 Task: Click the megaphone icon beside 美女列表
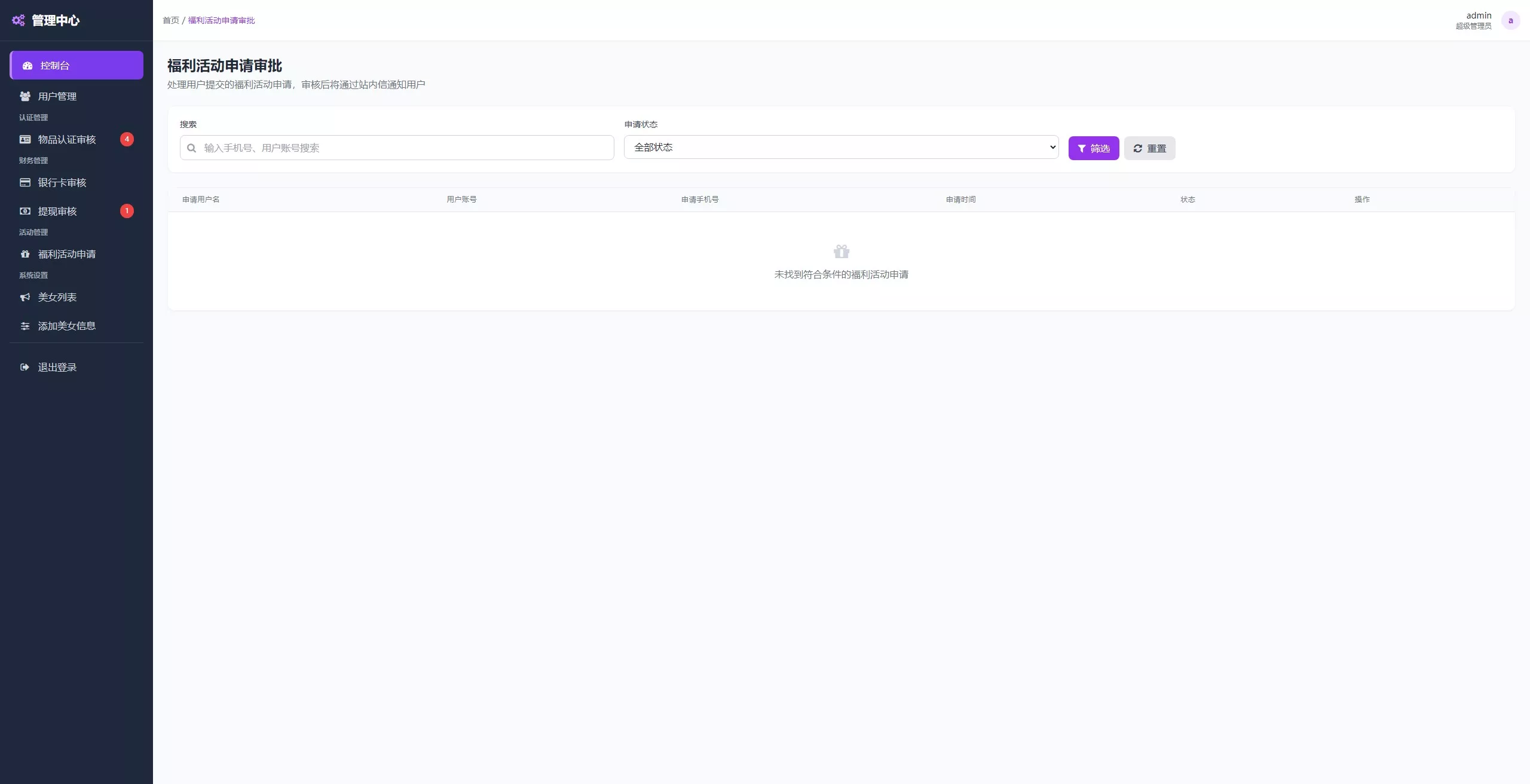[25, 297]
